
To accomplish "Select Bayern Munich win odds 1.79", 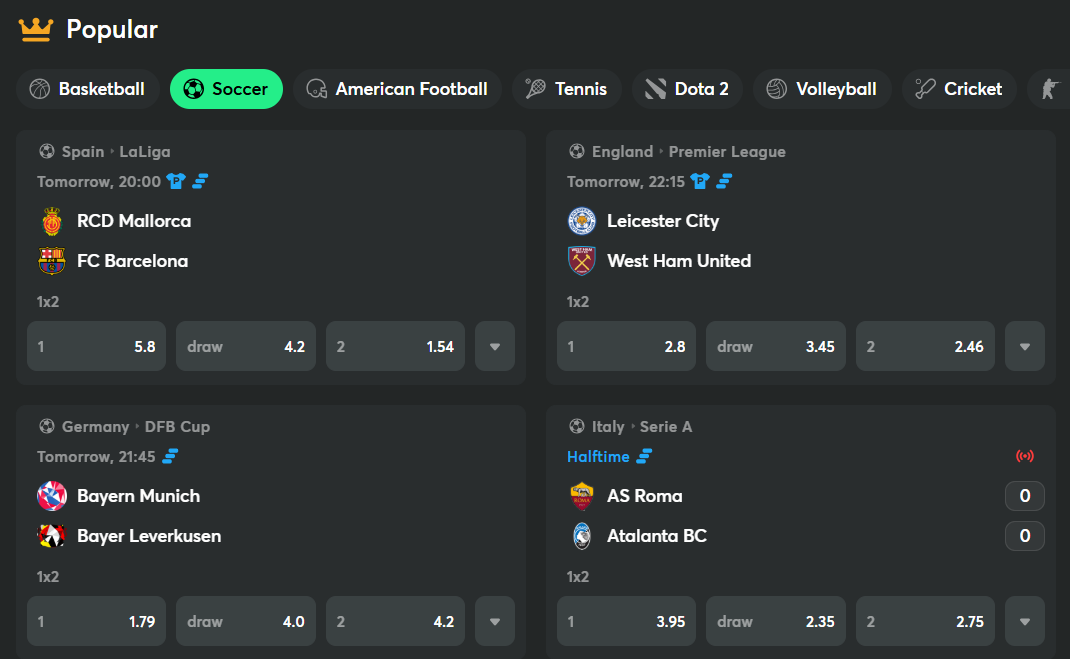I will click(96, 622).
